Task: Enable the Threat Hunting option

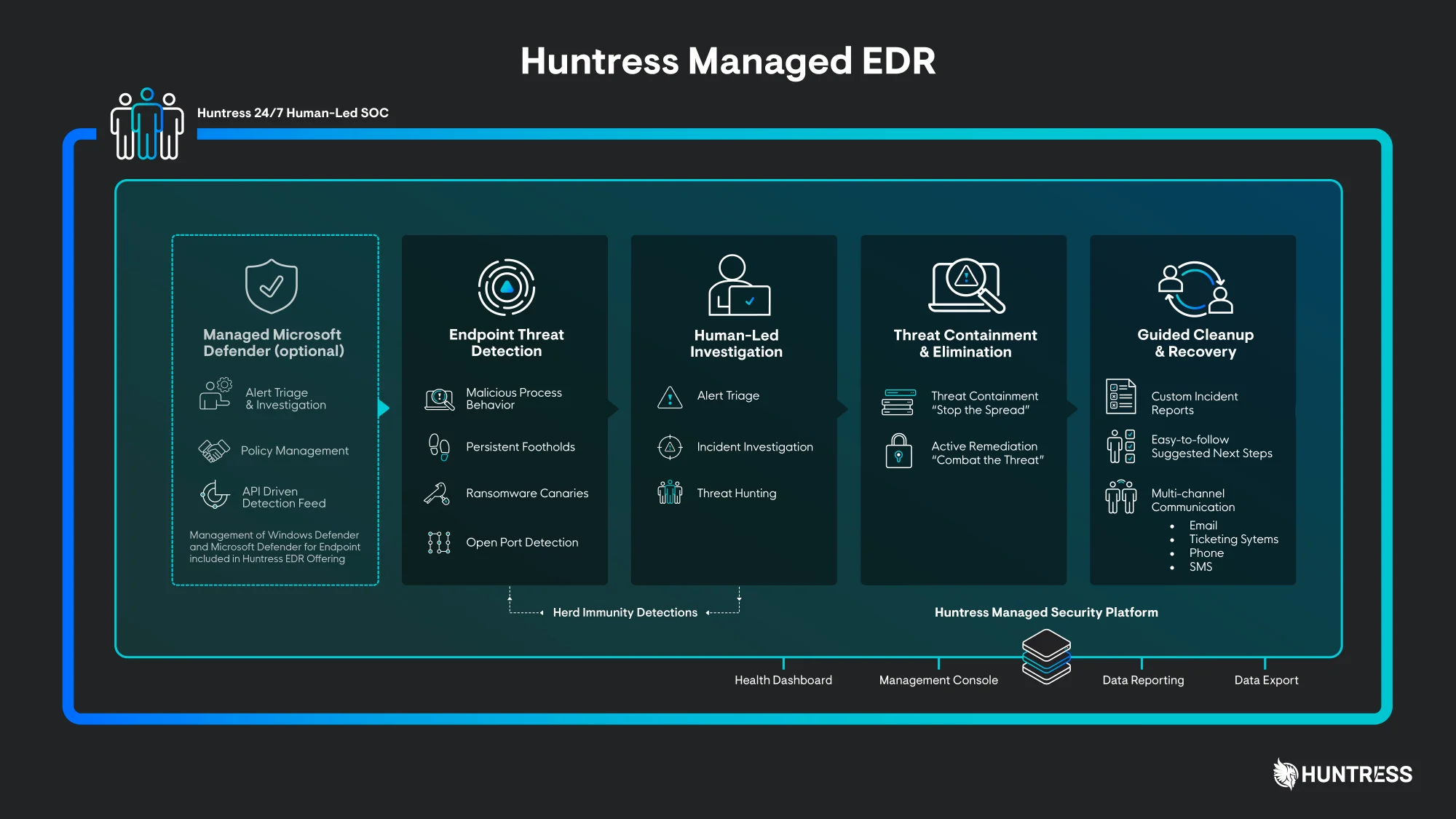Action: 737,493
